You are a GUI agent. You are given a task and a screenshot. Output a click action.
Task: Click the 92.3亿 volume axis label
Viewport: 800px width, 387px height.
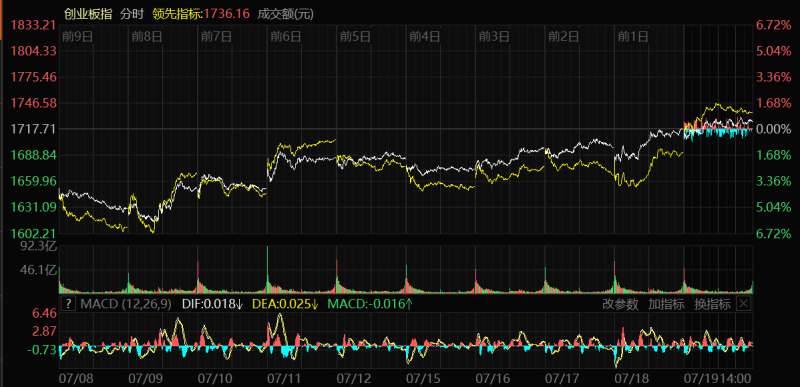tap(40, 247)
